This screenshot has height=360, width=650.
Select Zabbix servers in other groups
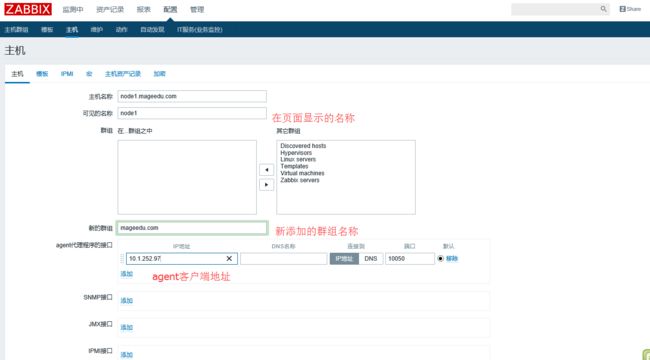pos(300,180)
